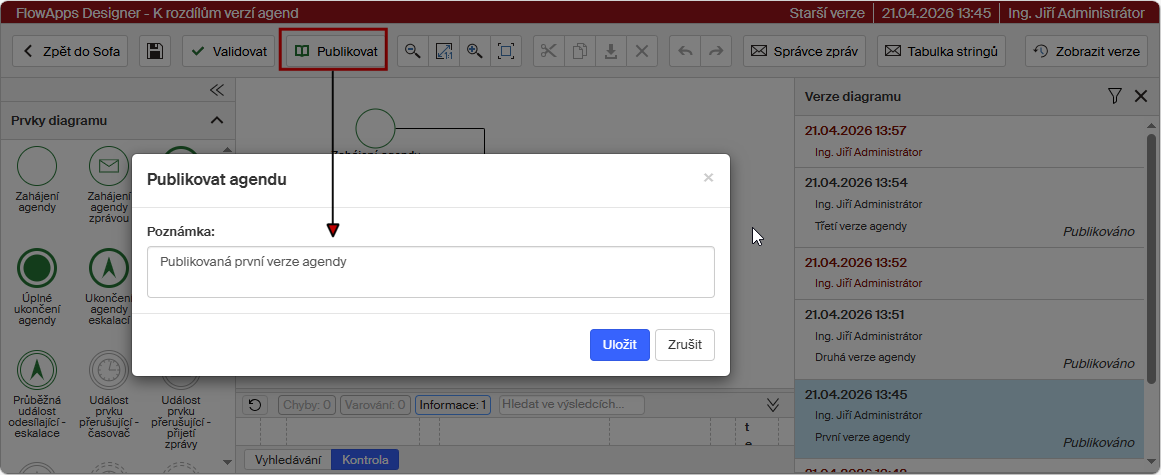Viewport: 1161px width, 475px height.
Task: Click the cut scissors icon
Action: [x=549, y=51]
